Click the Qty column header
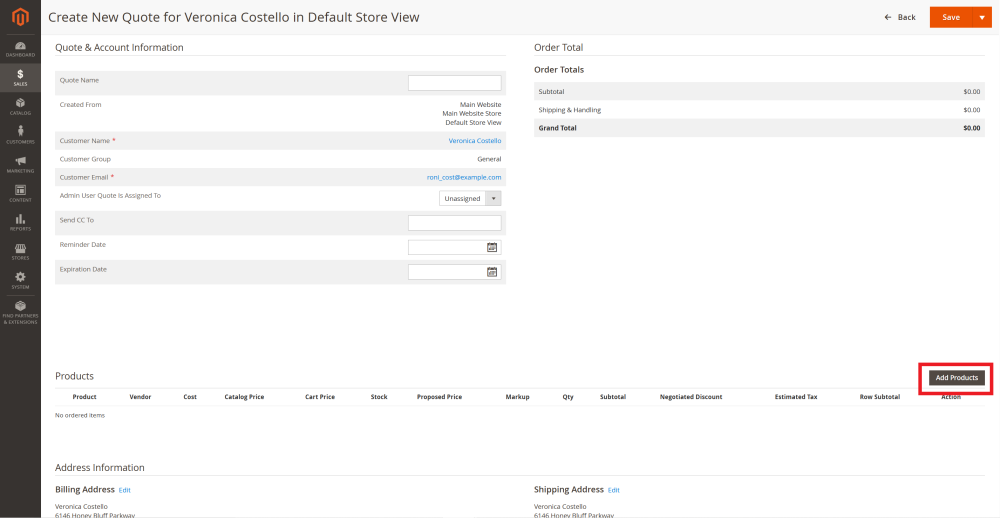This screenshot has width=1000, height=518. [568, 397]
